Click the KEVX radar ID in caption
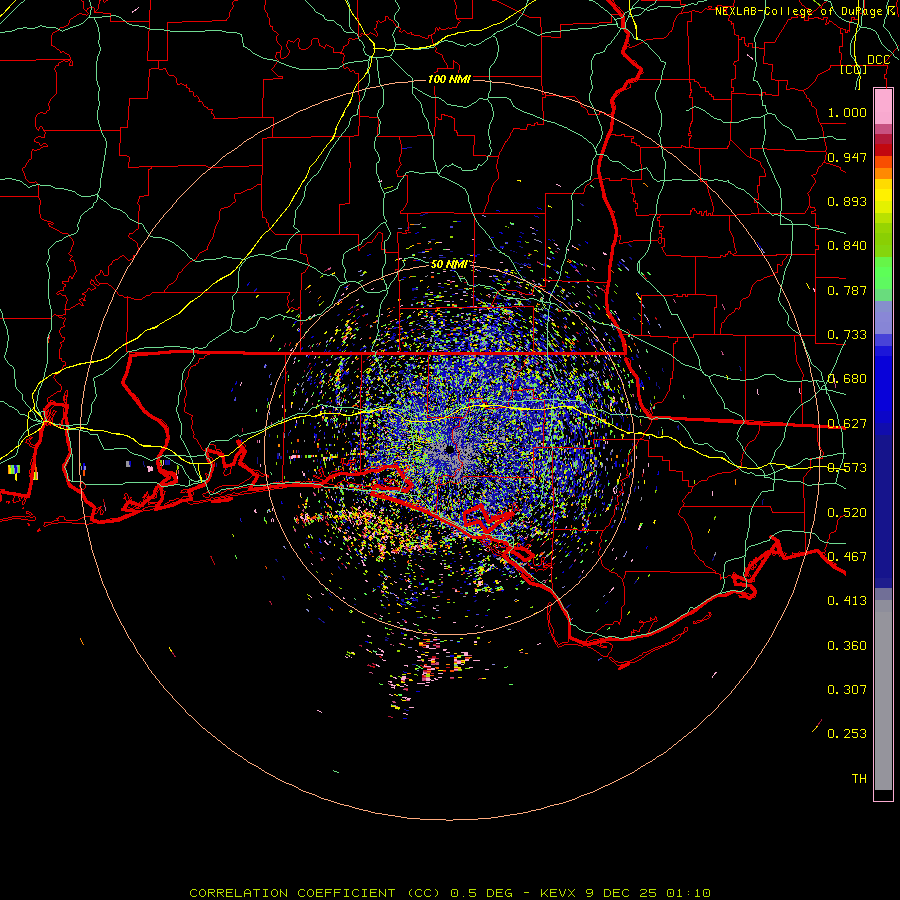 (558, 893)
